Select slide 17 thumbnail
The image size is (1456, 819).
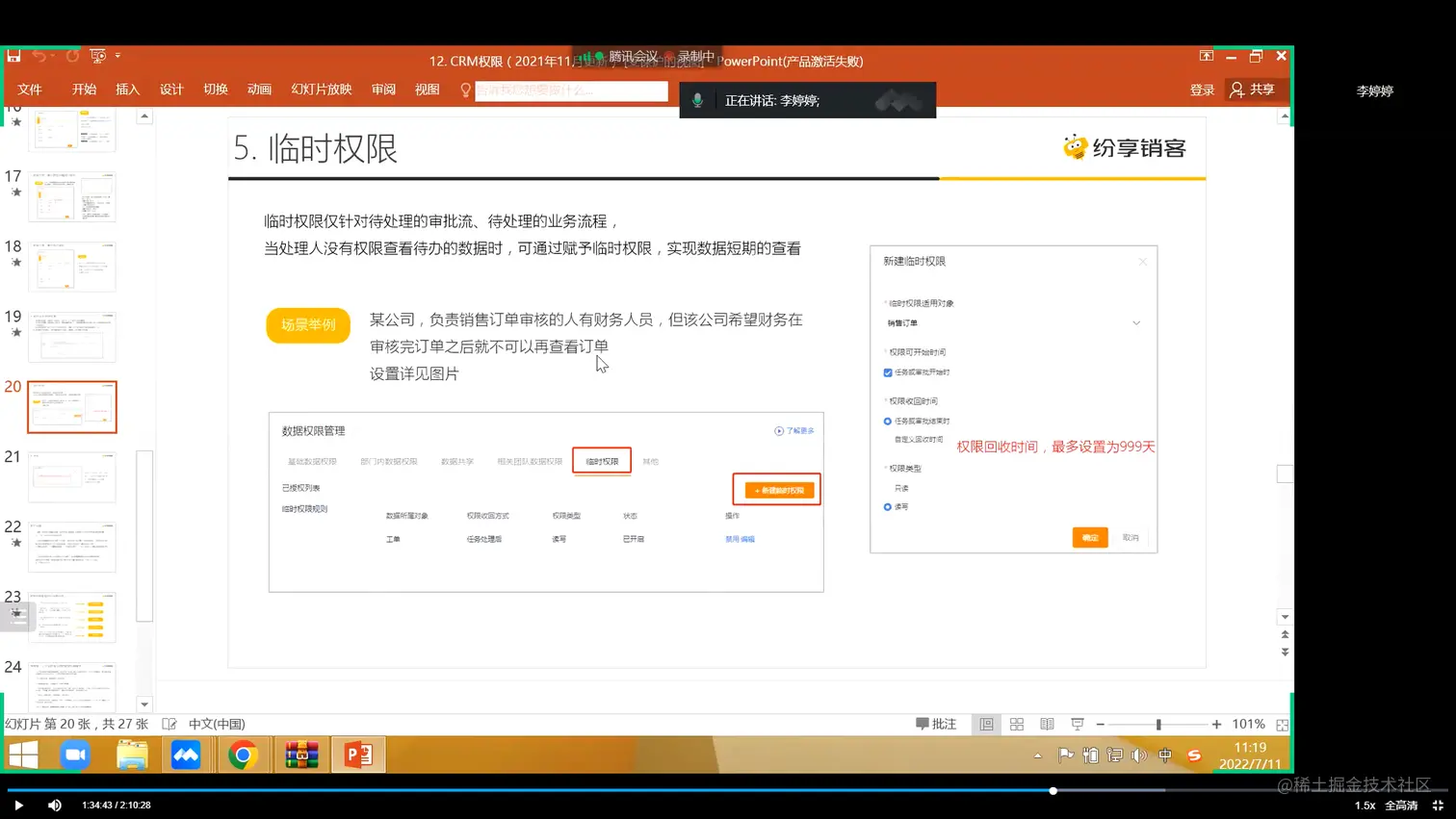tap(72, 196)
